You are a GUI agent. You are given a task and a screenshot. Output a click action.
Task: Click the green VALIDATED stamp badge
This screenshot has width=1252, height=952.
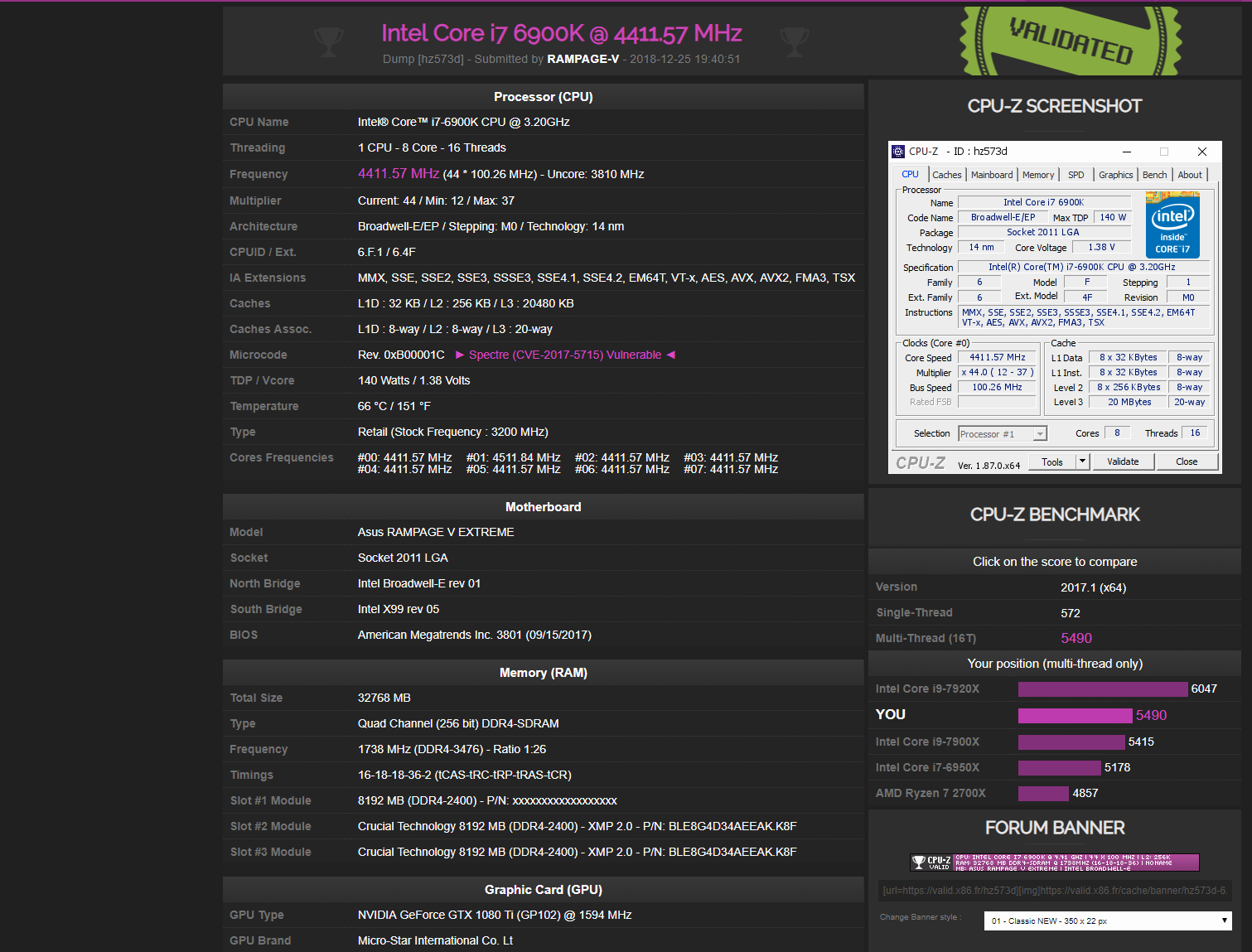tap(1071, 41)
